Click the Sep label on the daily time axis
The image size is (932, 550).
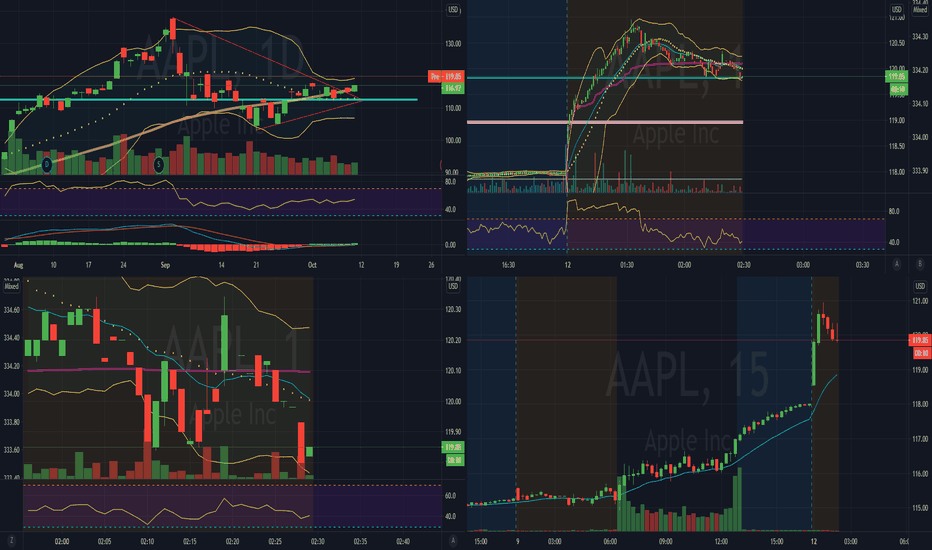tap(165, 265)
